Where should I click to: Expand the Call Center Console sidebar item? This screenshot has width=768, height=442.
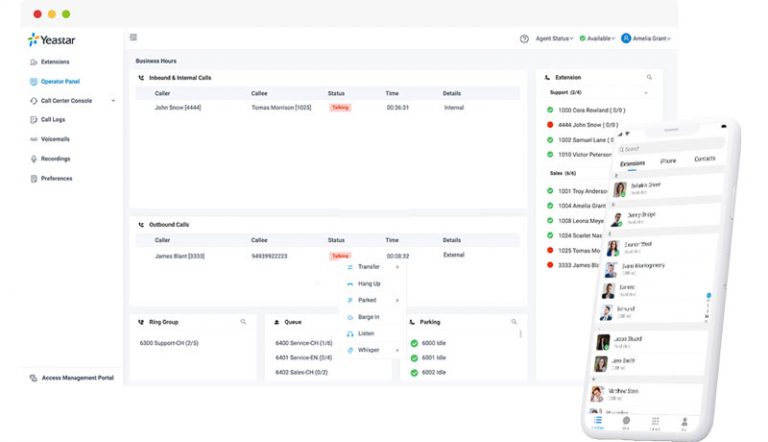pyautogui.click(x=112, y=100)
